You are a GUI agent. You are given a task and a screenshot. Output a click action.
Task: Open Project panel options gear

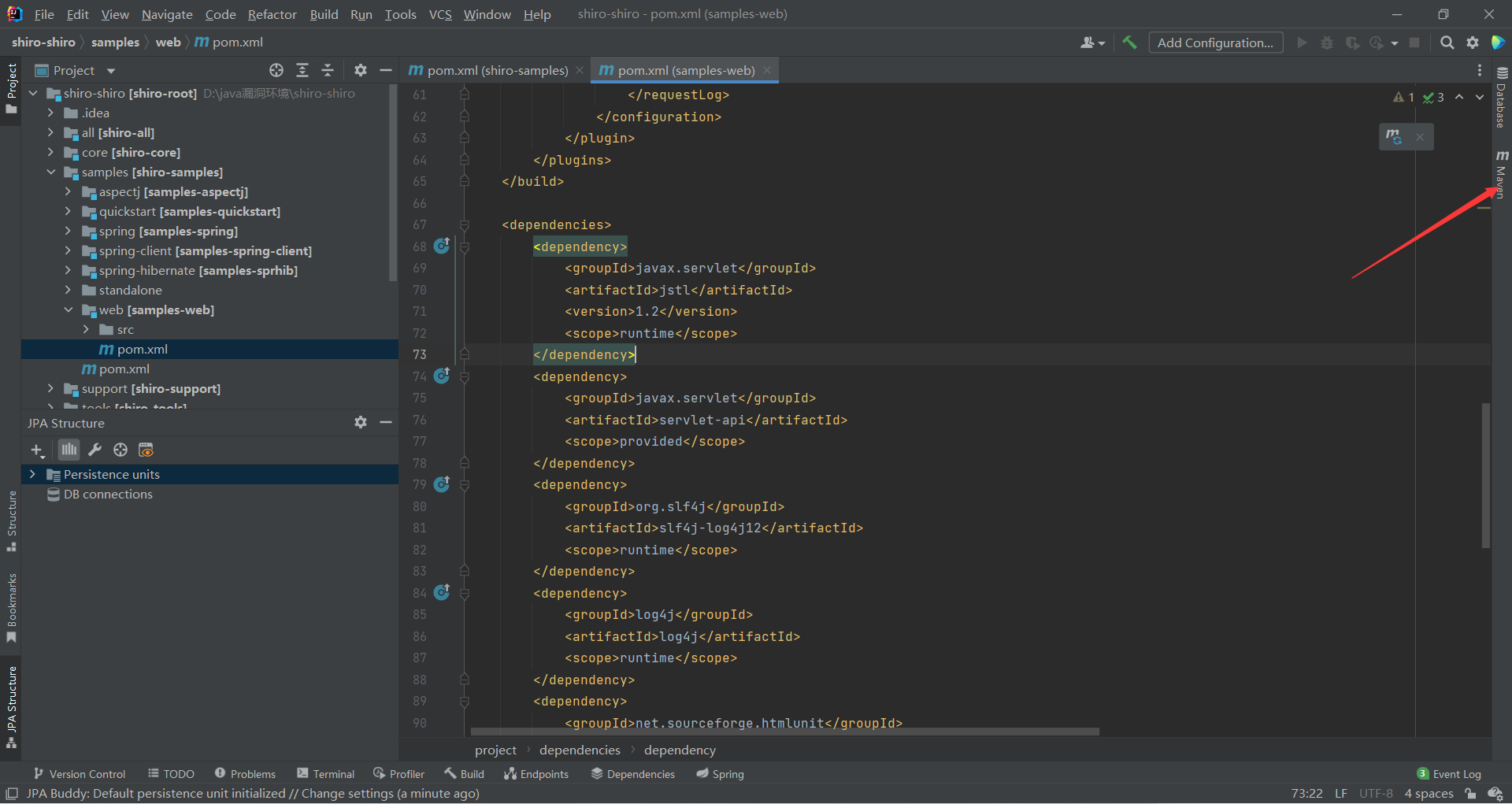[x=361, y=70]
